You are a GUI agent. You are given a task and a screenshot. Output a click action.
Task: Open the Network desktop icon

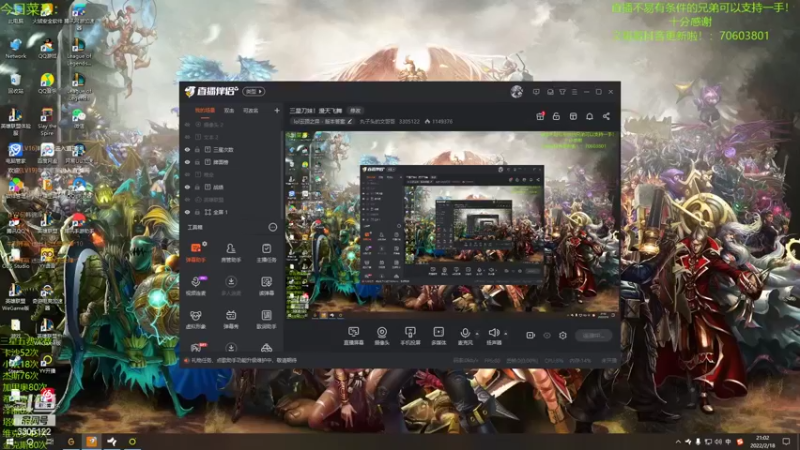pyautogui.click(x=16, y=48)
